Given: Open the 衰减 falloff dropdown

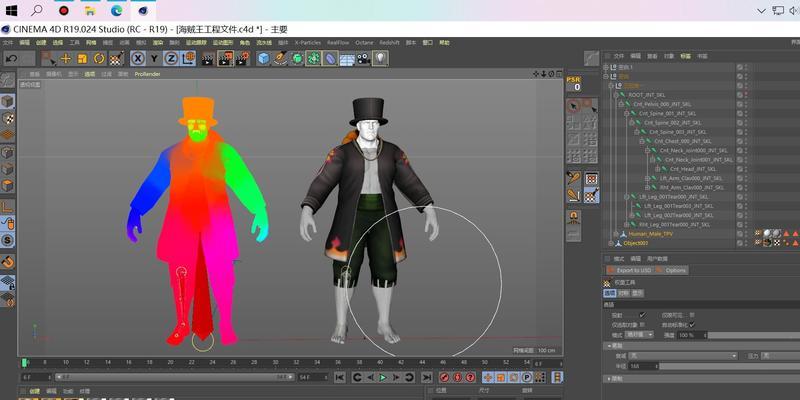Looking at the screenshot, I should [683, 356].
